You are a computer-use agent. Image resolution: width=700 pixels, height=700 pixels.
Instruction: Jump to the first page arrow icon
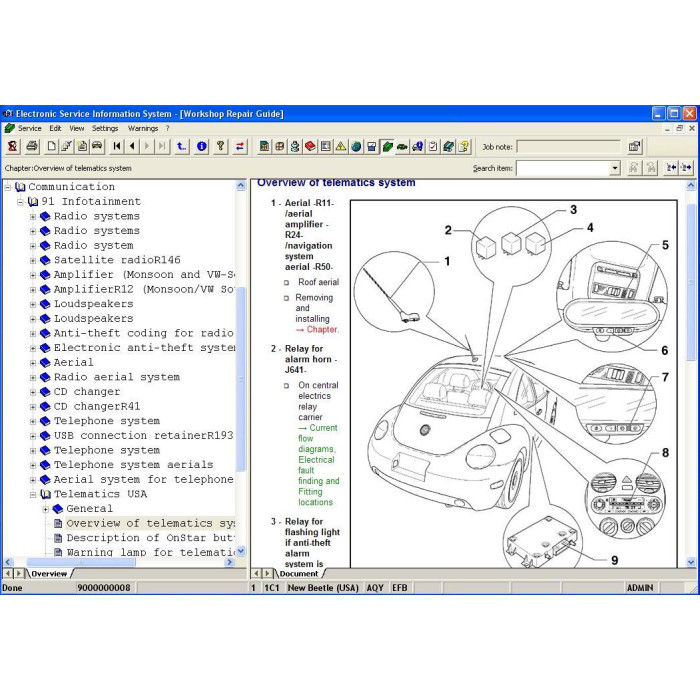[x=117, y=146]
